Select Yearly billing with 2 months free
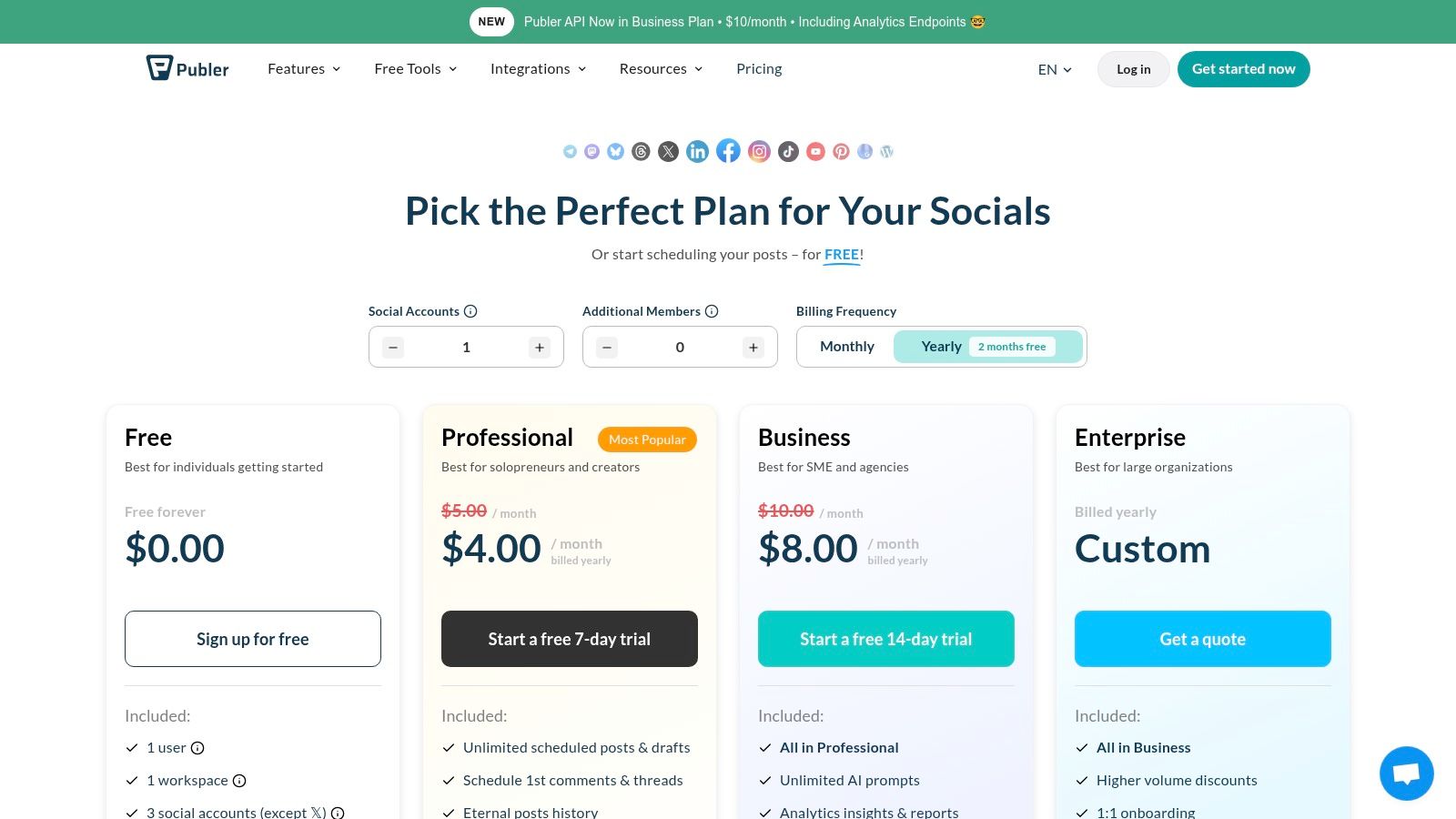This screenshot has width=1456, height=819. tap(987, 347)
